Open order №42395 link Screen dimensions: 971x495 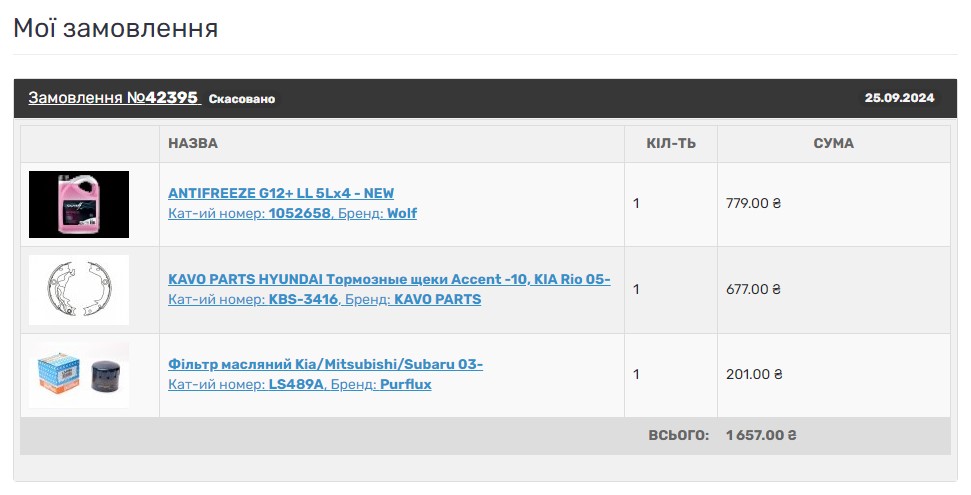pyautogui.click(x=114, y=98)
